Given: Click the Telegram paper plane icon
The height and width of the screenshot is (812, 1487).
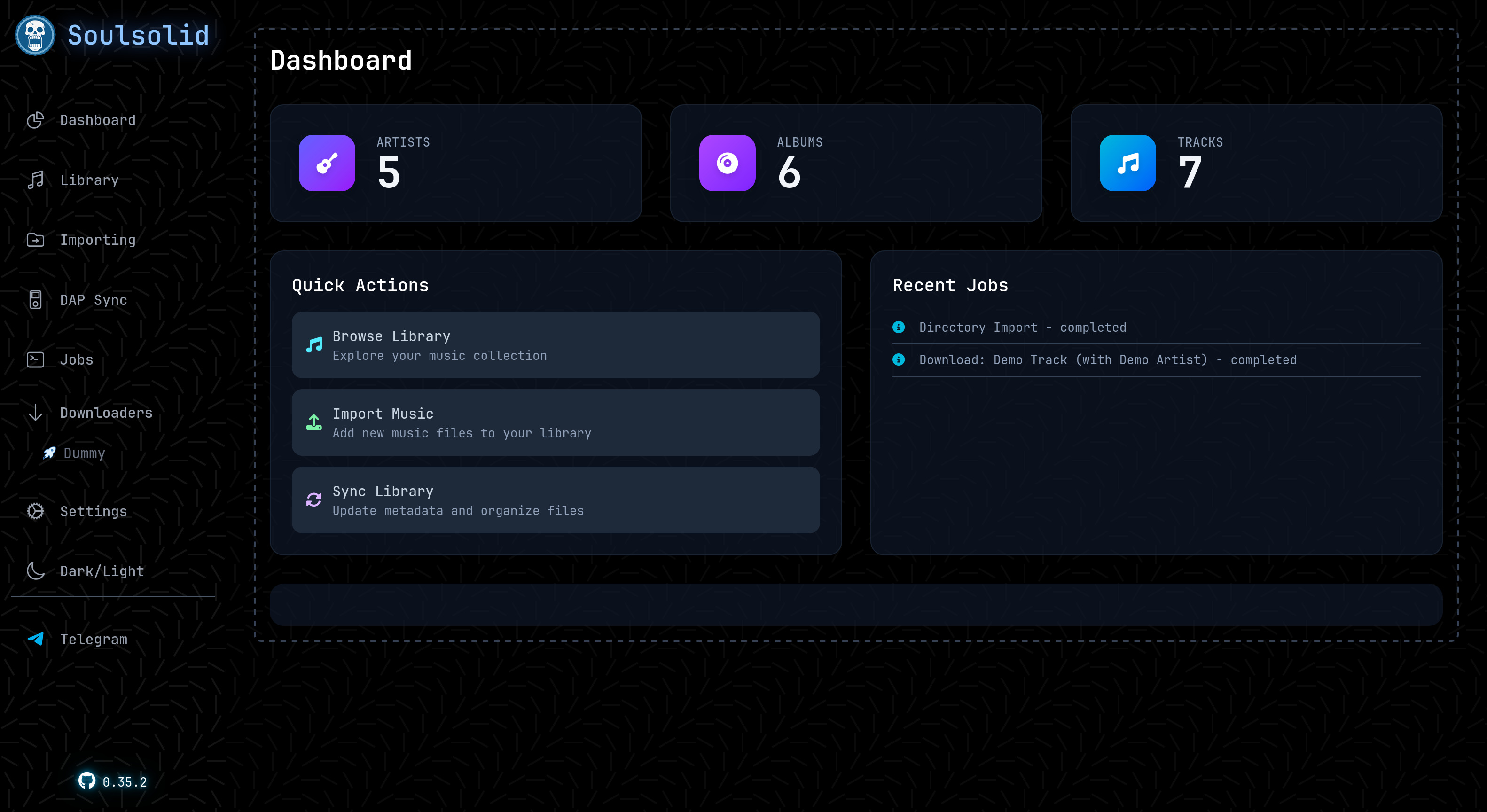Looking at the screenshot, I should (35, 639).
